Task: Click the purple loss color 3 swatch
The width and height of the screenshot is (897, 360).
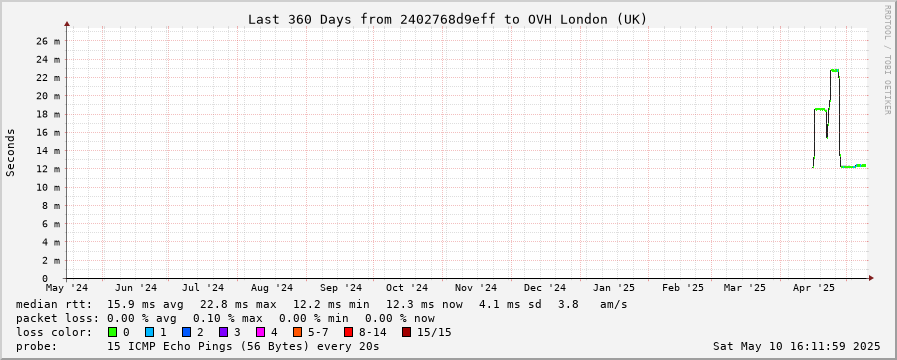Action: [x=223, y=332]
